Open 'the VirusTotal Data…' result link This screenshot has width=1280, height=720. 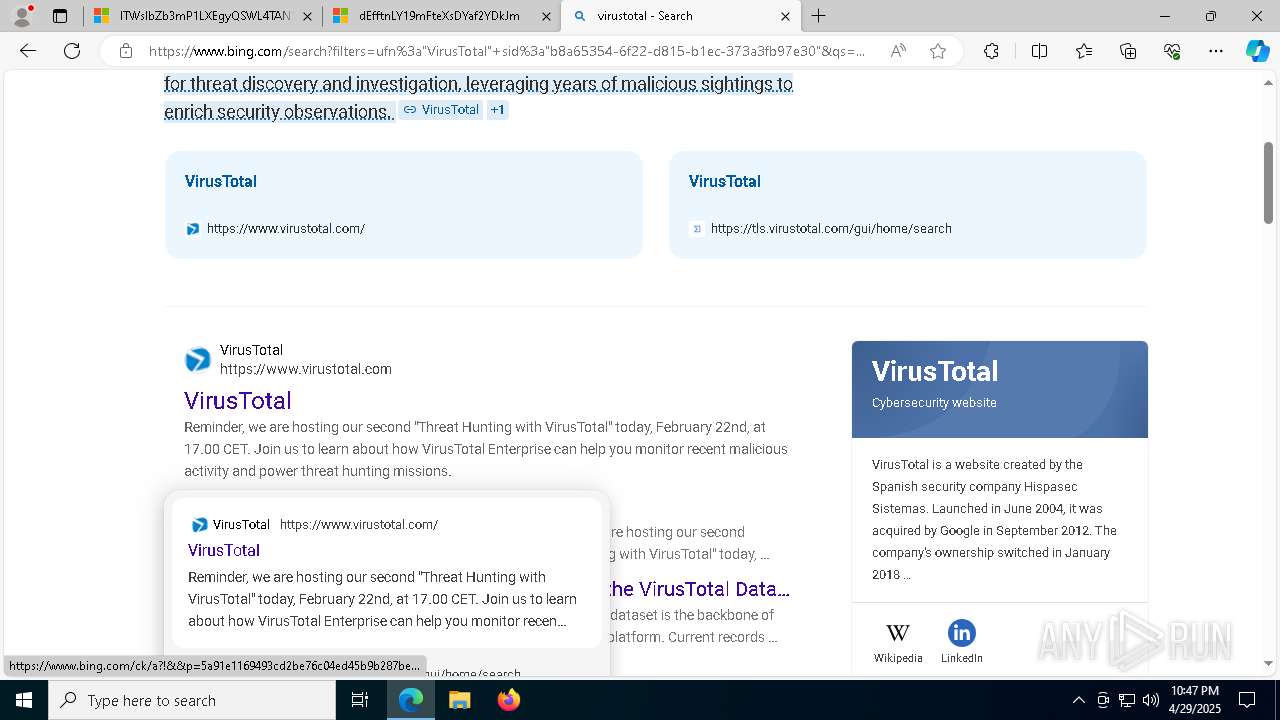pyautogui.click(x=699, y=589)
